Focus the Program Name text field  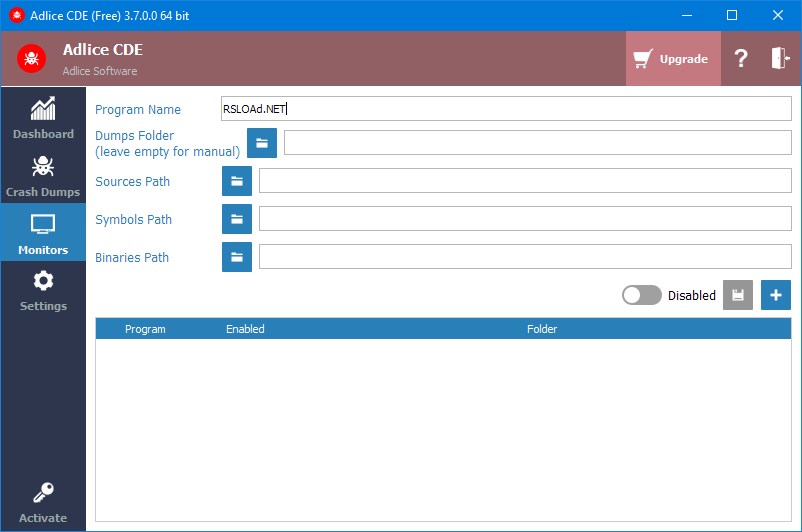point(506,108)
